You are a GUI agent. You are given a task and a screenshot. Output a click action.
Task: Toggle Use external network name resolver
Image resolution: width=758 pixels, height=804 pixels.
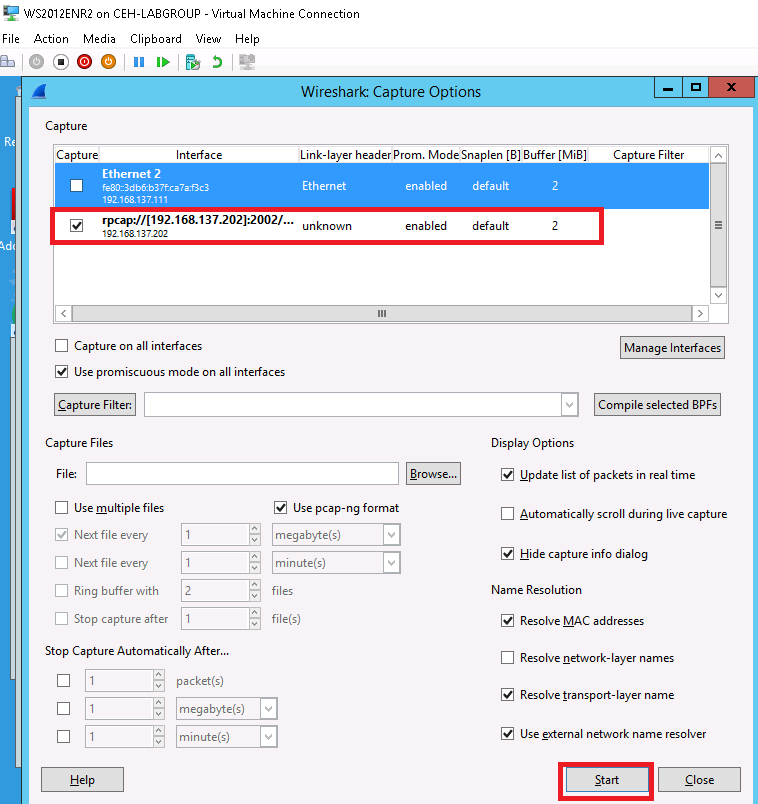click(x=507, y=734)
